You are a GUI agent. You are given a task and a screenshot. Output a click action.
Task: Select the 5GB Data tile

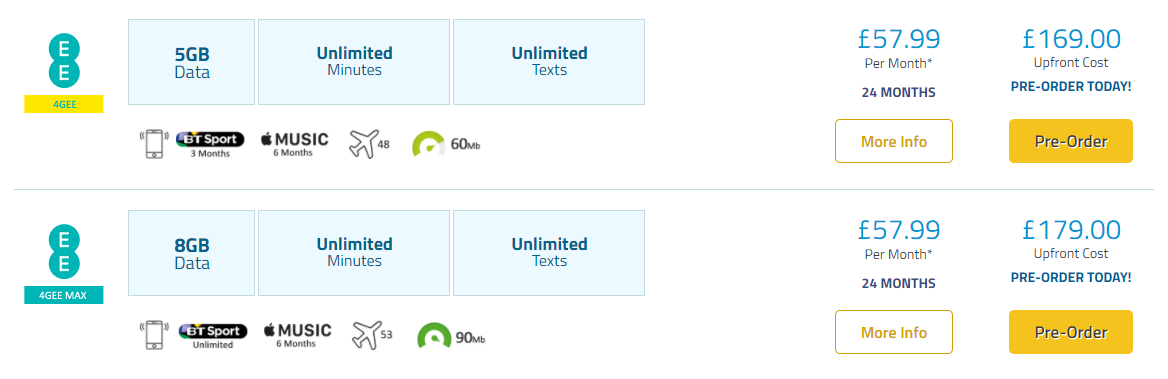(x=191, y=63)
